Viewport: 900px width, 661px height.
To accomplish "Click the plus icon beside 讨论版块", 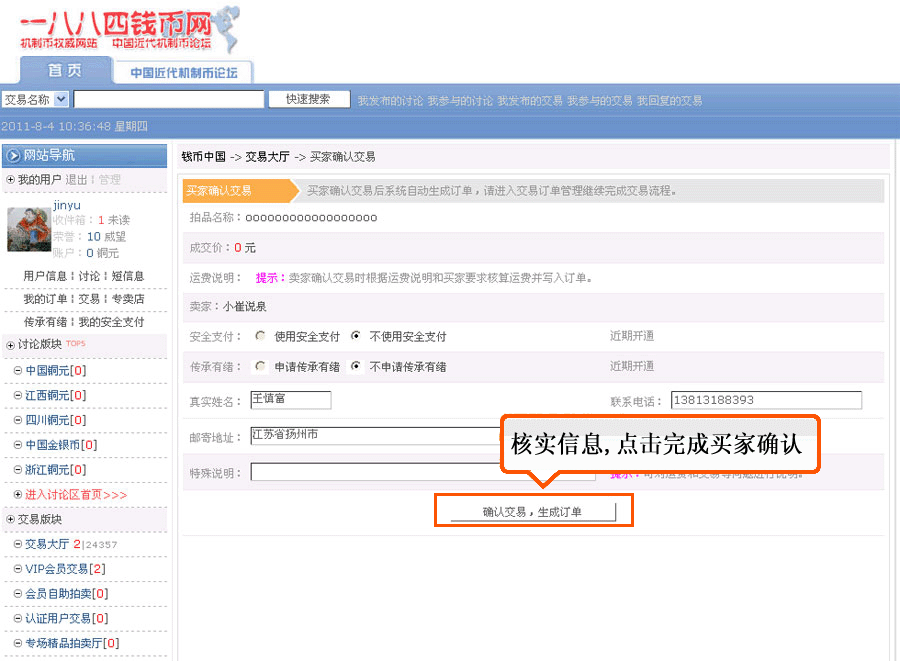I will pos(10,345).
